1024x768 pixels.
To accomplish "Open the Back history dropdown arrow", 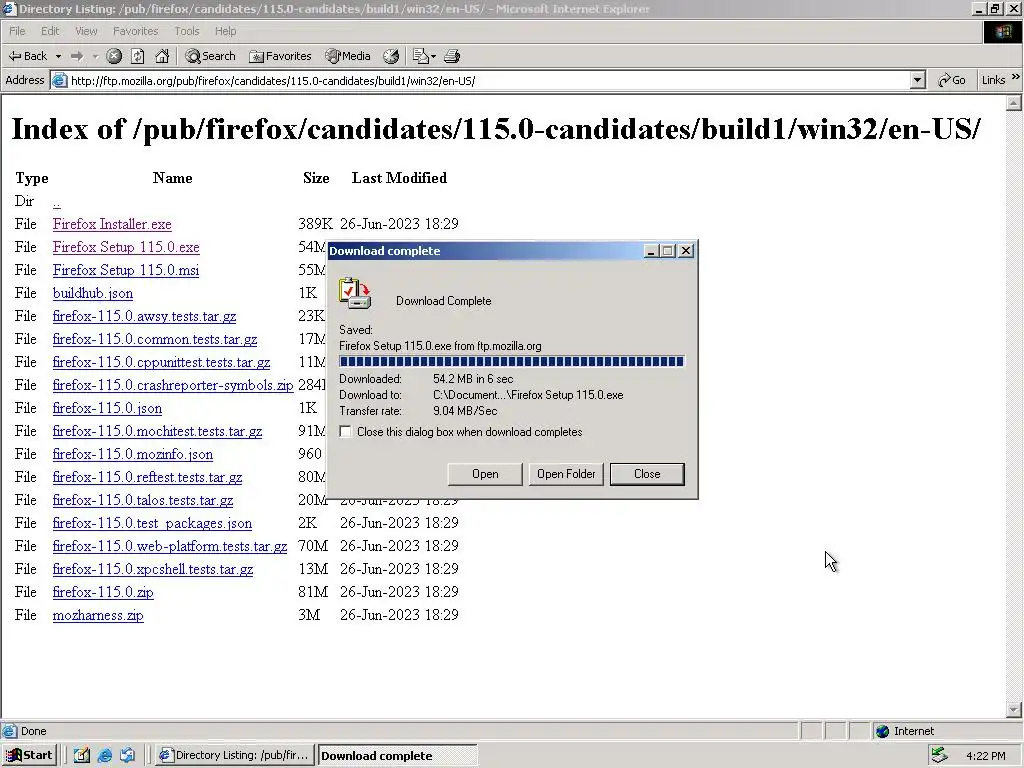I will pos(58,57).
